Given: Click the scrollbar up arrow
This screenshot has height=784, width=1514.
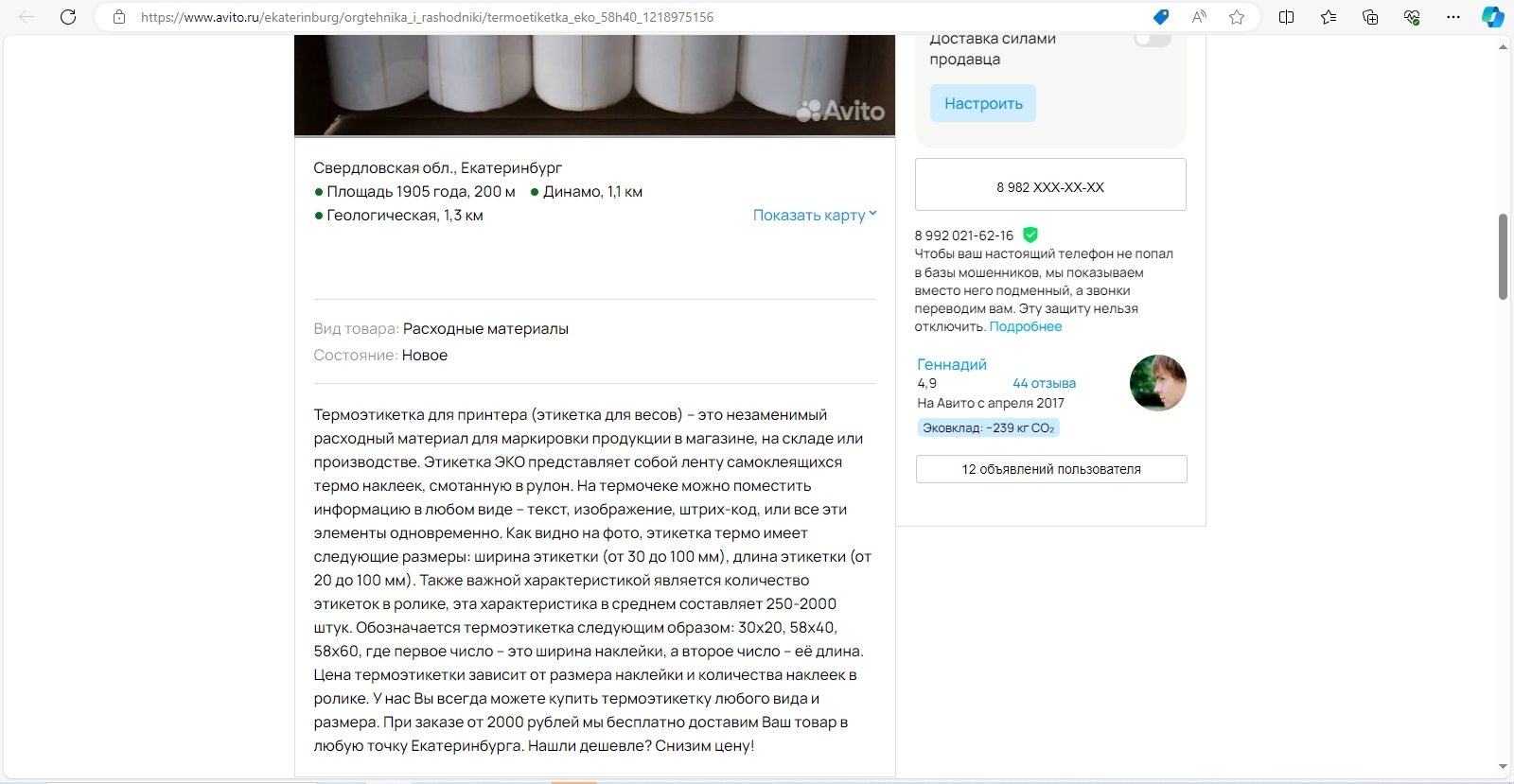Looking at the screenshot, I should coord(1503,46).
